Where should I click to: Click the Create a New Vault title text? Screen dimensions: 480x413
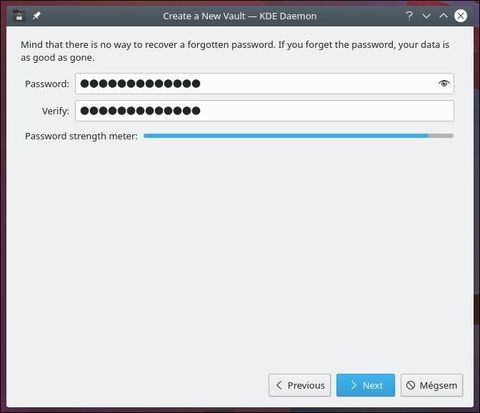coord(240,16)
